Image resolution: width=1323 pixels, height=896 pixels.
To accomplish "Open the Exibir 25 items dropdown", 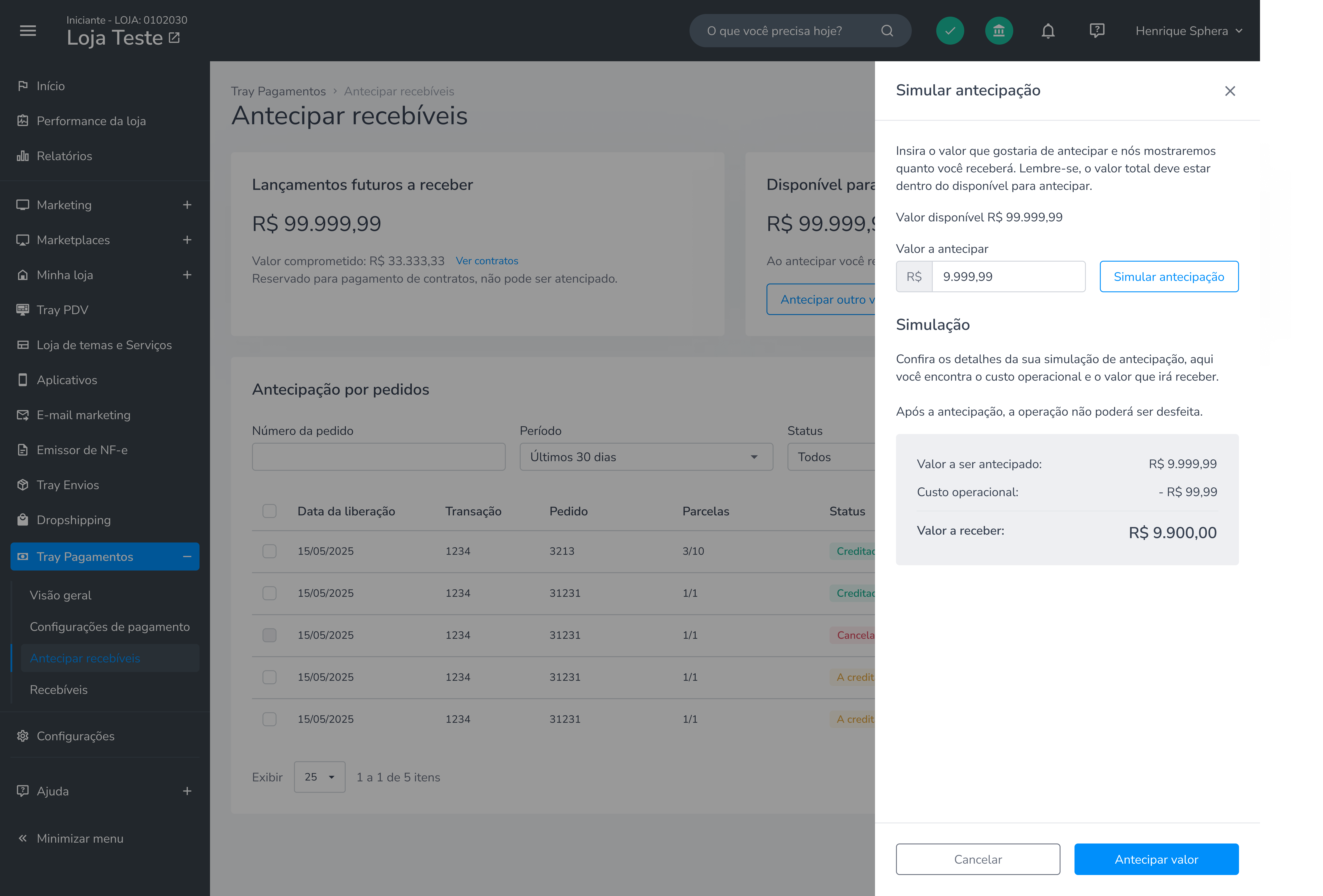I will pos(319,777).
